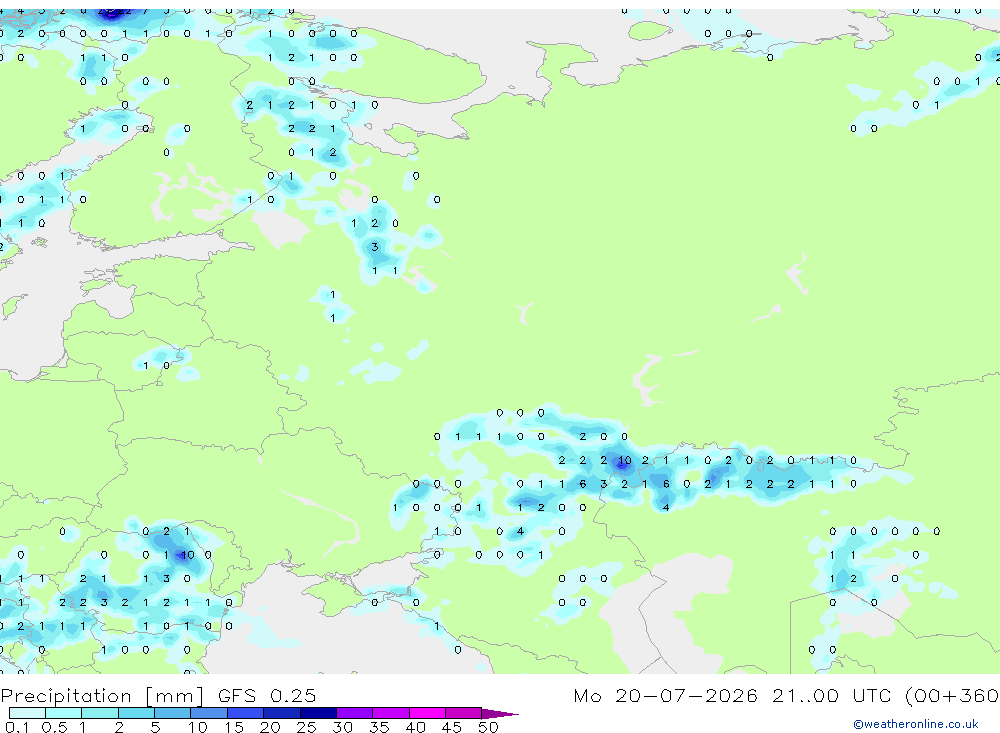
Task: Click the legend label '50'
Action: click(x=488, y=727)
